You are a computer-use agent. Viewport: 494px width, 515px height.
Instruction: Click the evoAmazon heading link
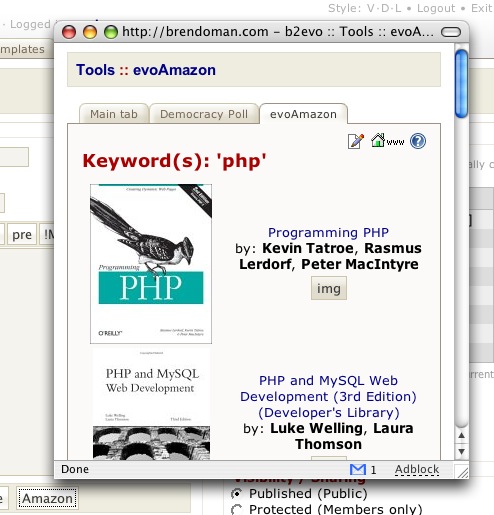(174, 70)
